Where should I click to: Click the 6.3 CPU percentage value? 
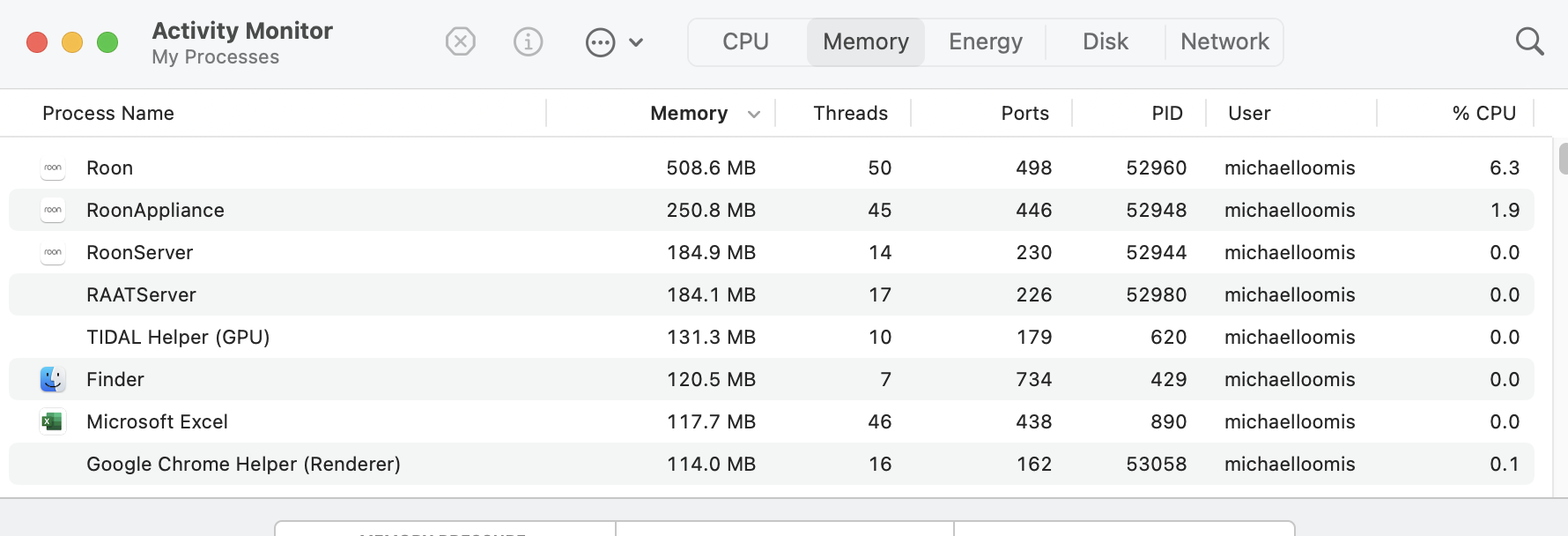pos(1505,167)
